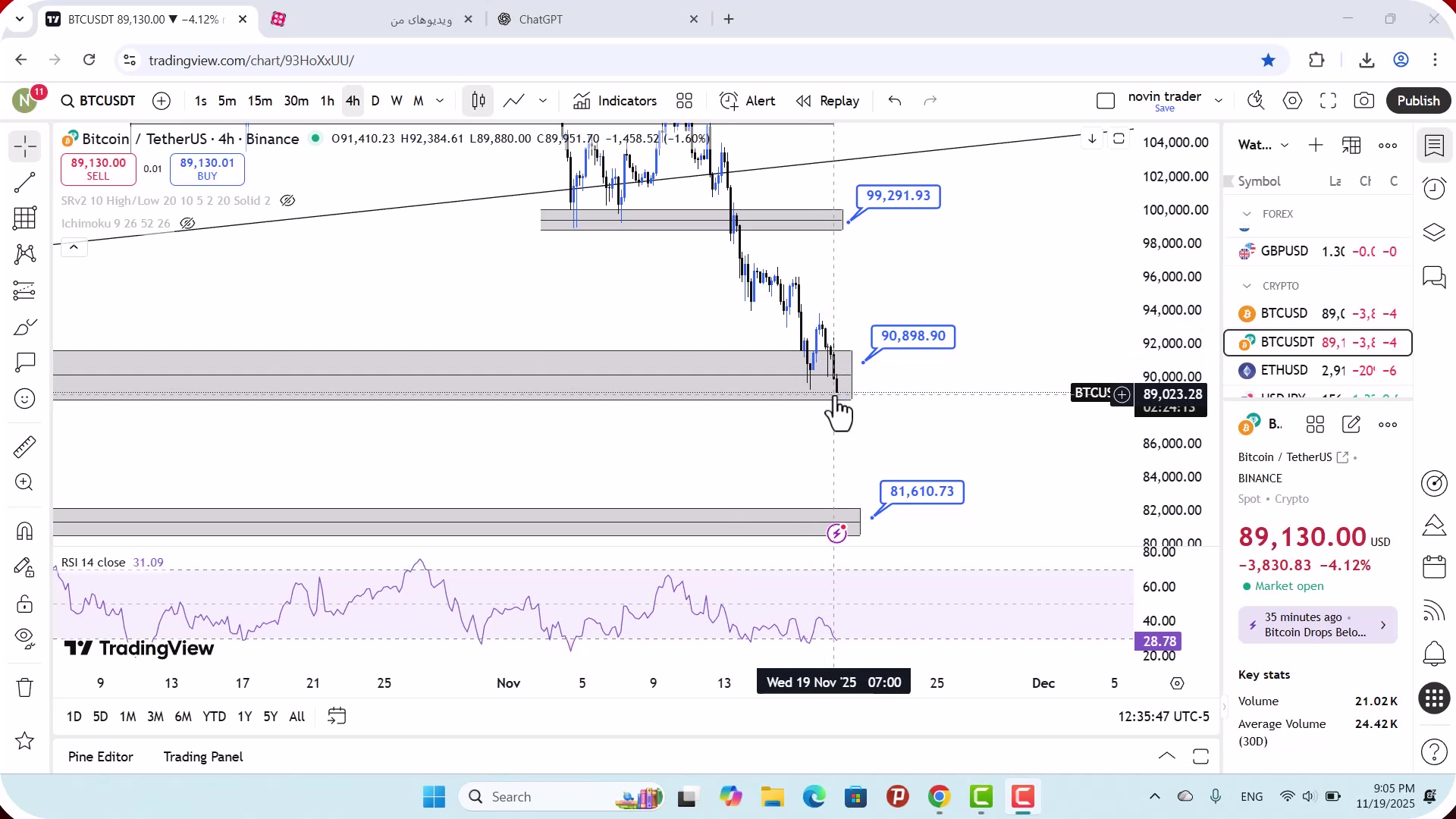Expand the time interval dropdown

point(440,101)
